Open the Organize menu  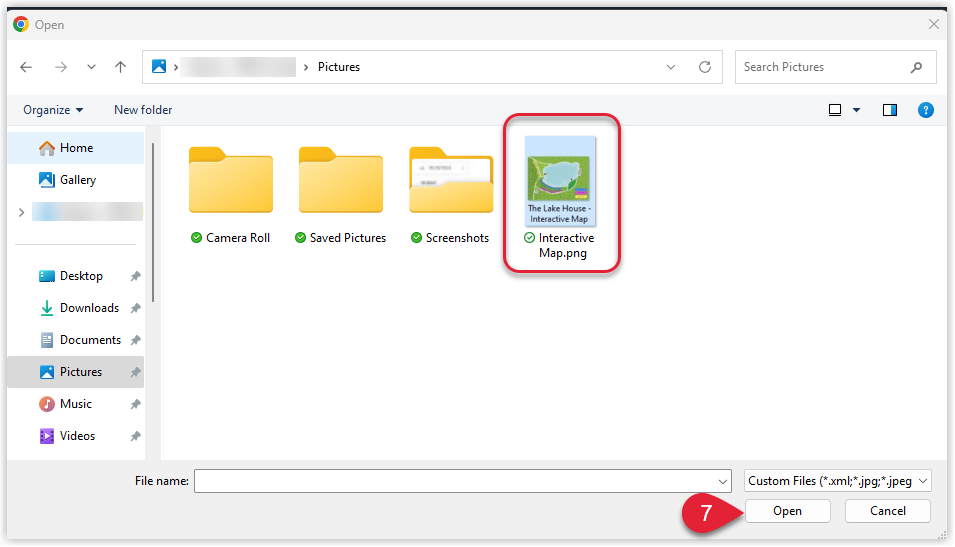click(53, 110)
